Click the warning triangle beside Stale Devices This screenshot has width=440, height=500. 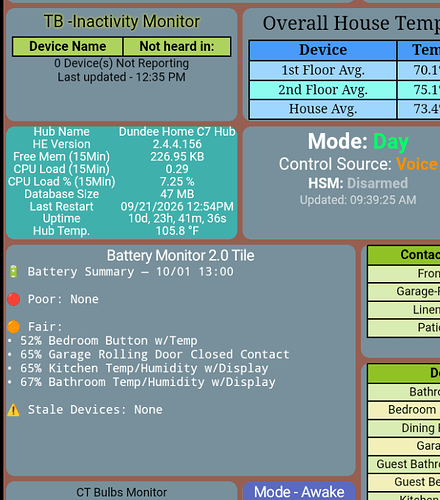(x=13, y=410)
